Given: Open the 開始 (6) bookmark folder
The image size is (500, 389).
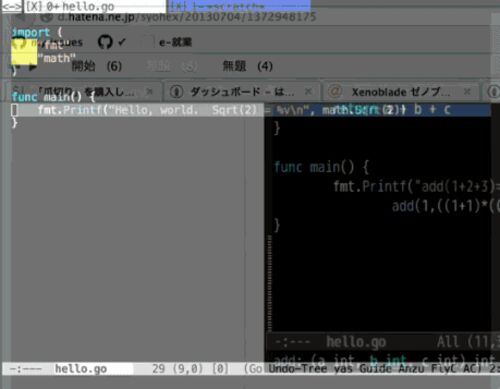Looking at the screenshot, I should tap(97, 66).
